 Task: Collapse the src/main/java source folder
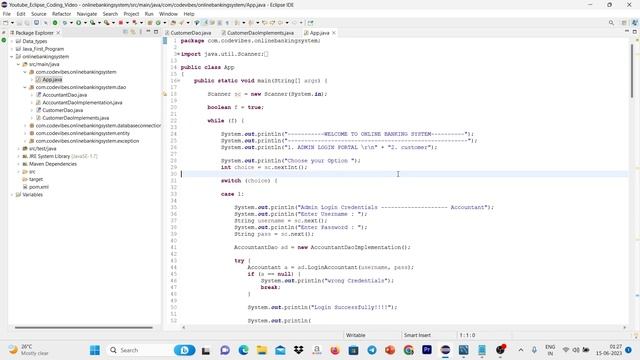(x=18, y=64)
